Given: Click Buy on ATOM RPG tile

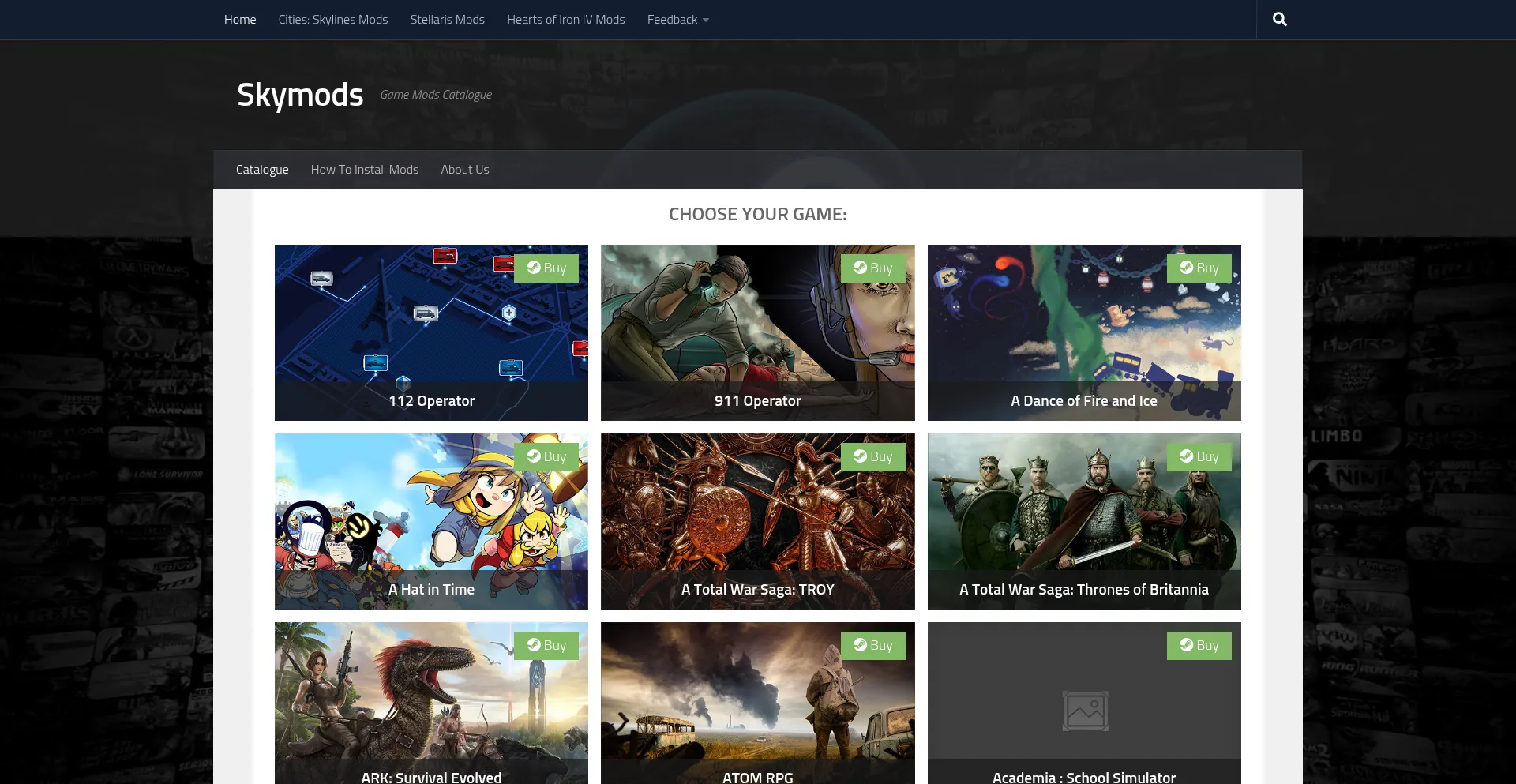Looking at the screenshot, I should coord(872,646).
